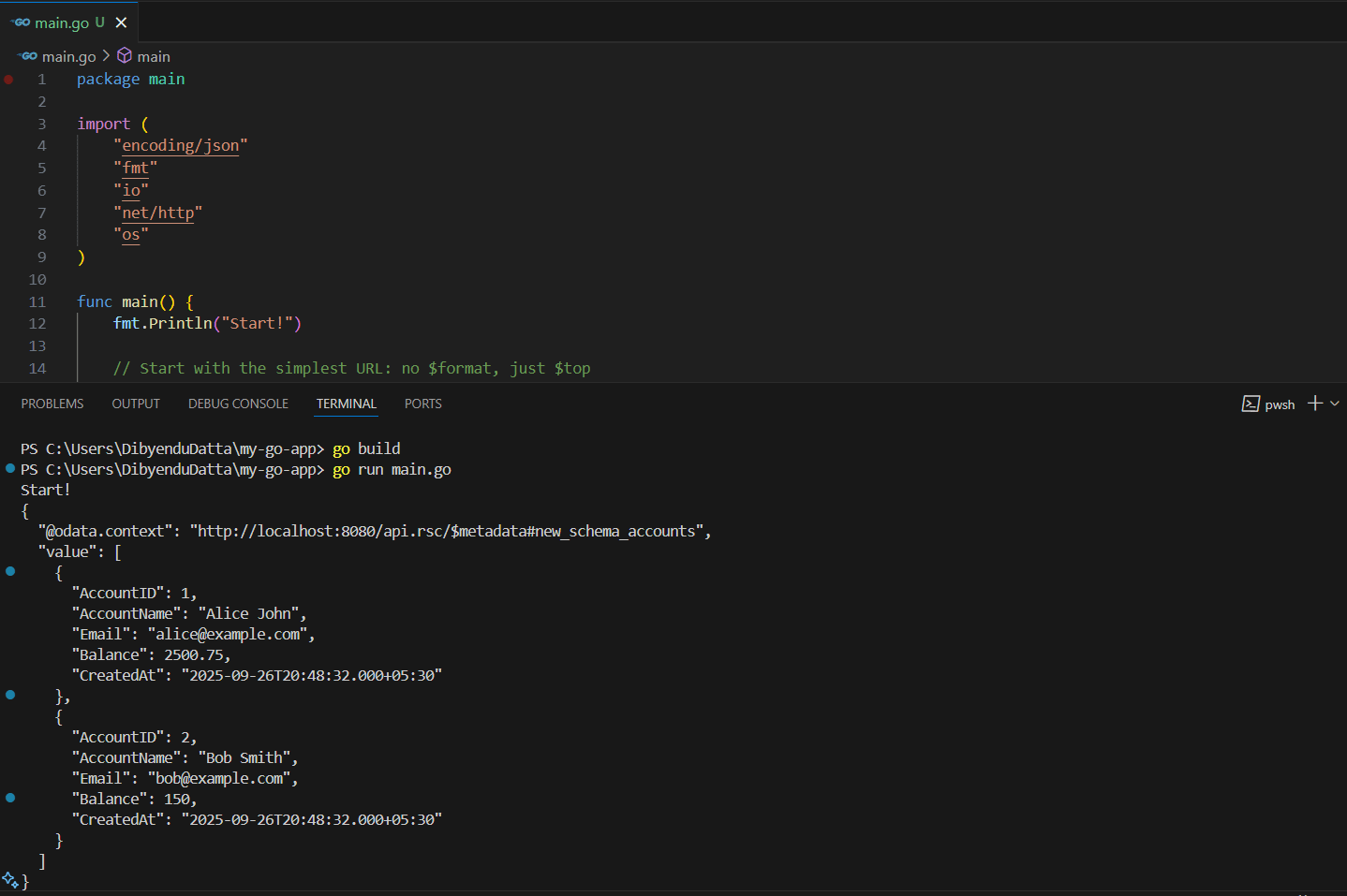Image resolution: width=1347 pixels, height=896 pixels.
Task: Toggle the breakpoint on line 1
Action: click(x=9, y=80)
